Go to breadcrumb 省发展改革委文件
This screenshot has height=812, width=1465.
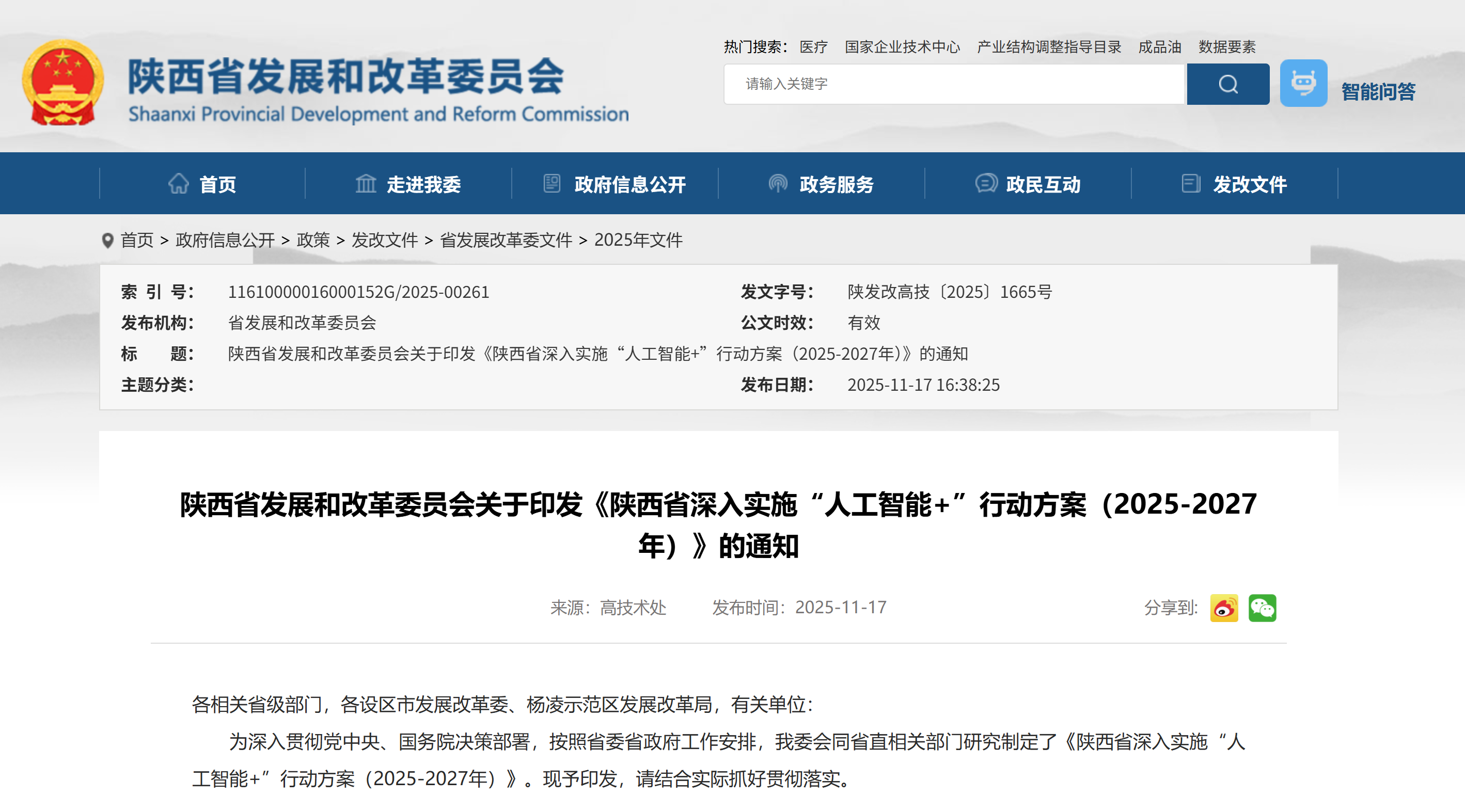pos(506,240)
